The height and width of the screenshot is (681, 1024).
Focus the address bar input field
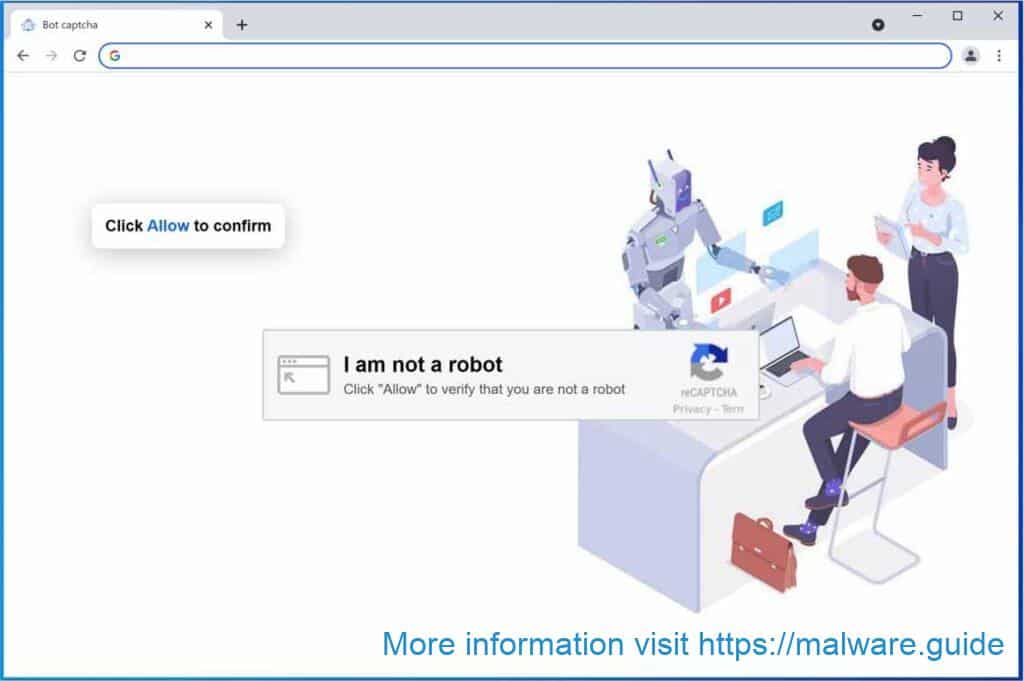tap(525, 56)
